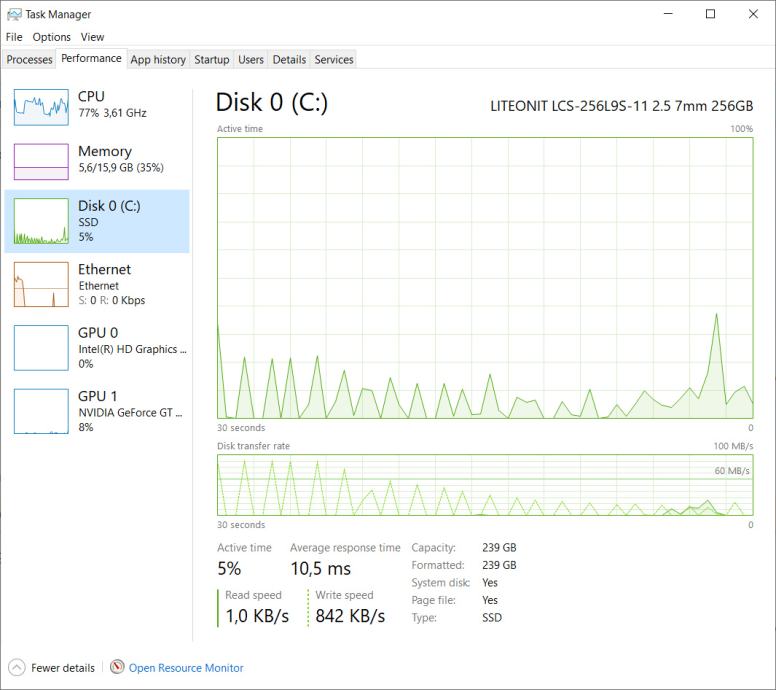Select the GPU 1 mini graph

(x=41, y=411)
